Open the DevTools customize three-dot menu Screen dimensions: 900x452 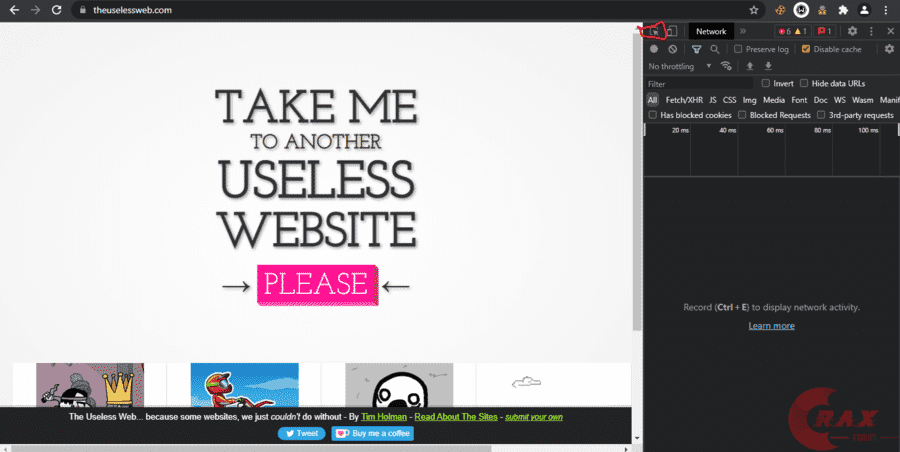[871, 32]
